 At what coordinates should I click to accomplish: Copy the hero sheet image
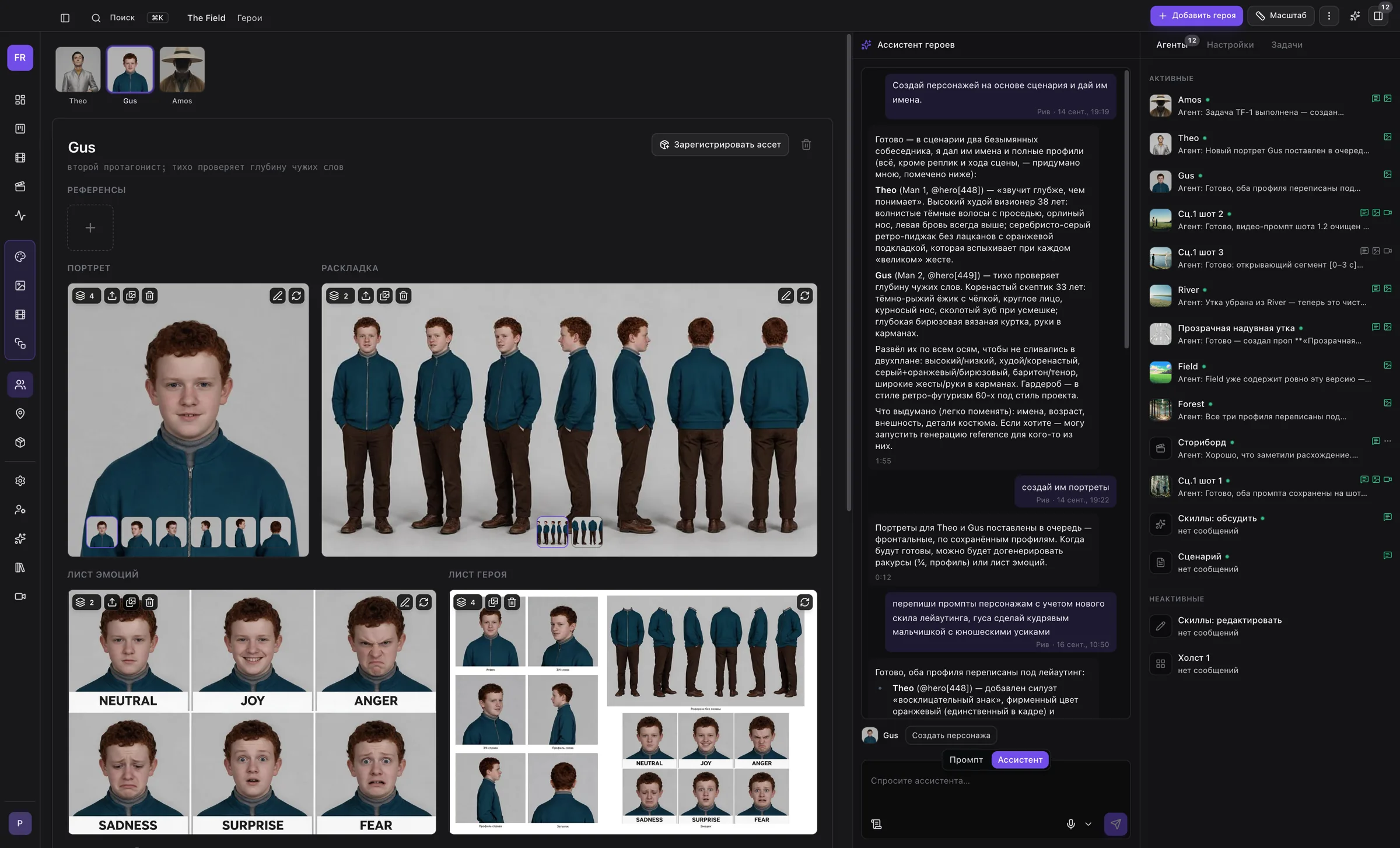click(x=493, y=602)
